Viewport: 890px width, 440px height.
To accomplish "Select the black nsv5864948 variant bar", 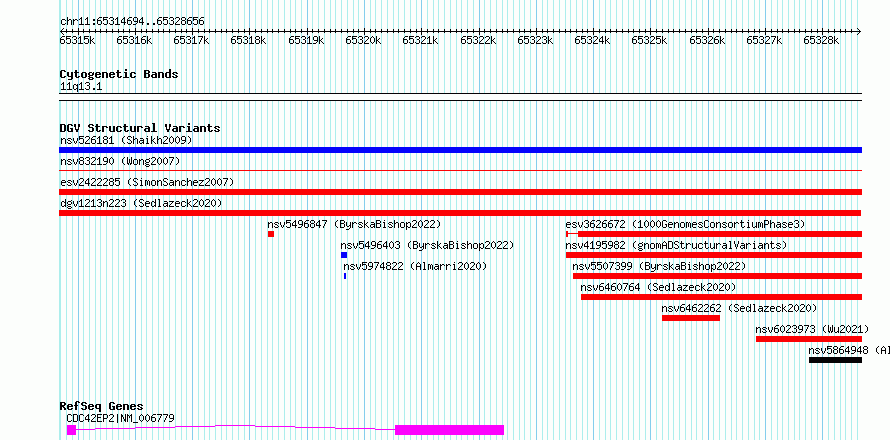I will [x=836, y=360].
